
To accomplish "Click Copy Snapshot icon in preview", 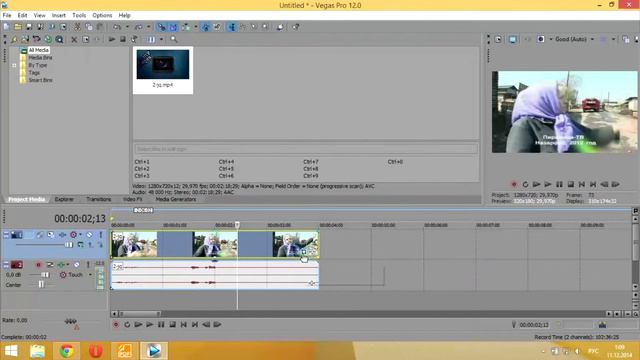I will pyautogui.click(x=626, y=40).
